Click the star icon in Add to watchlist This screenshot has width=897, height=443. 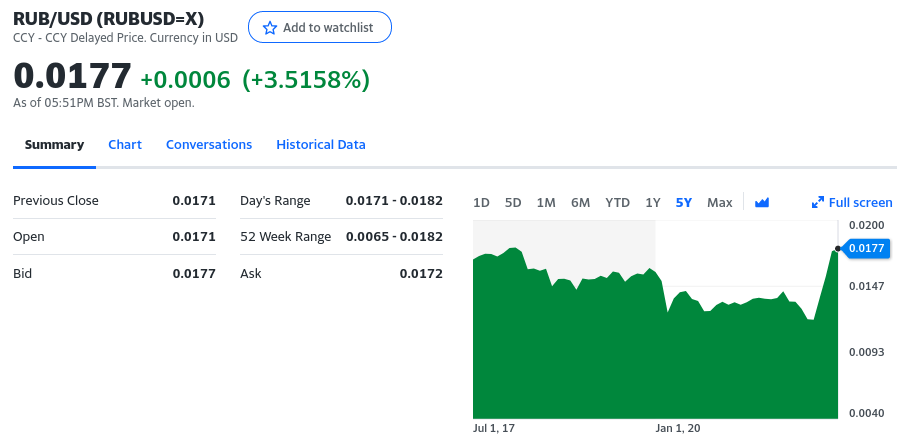pos(269,27)
